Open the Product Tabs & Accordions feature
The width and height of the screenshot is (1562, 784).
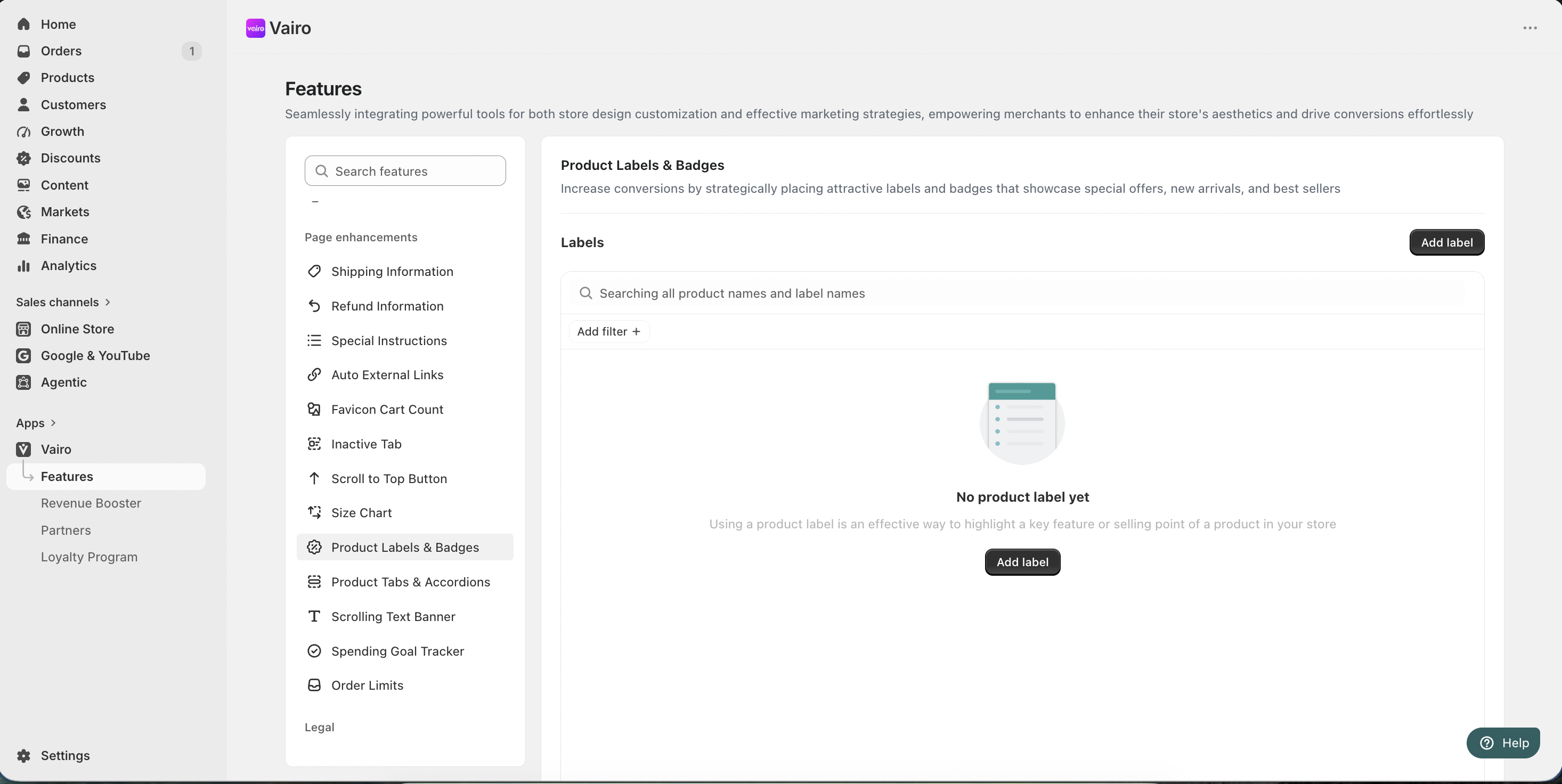[405, 582]
